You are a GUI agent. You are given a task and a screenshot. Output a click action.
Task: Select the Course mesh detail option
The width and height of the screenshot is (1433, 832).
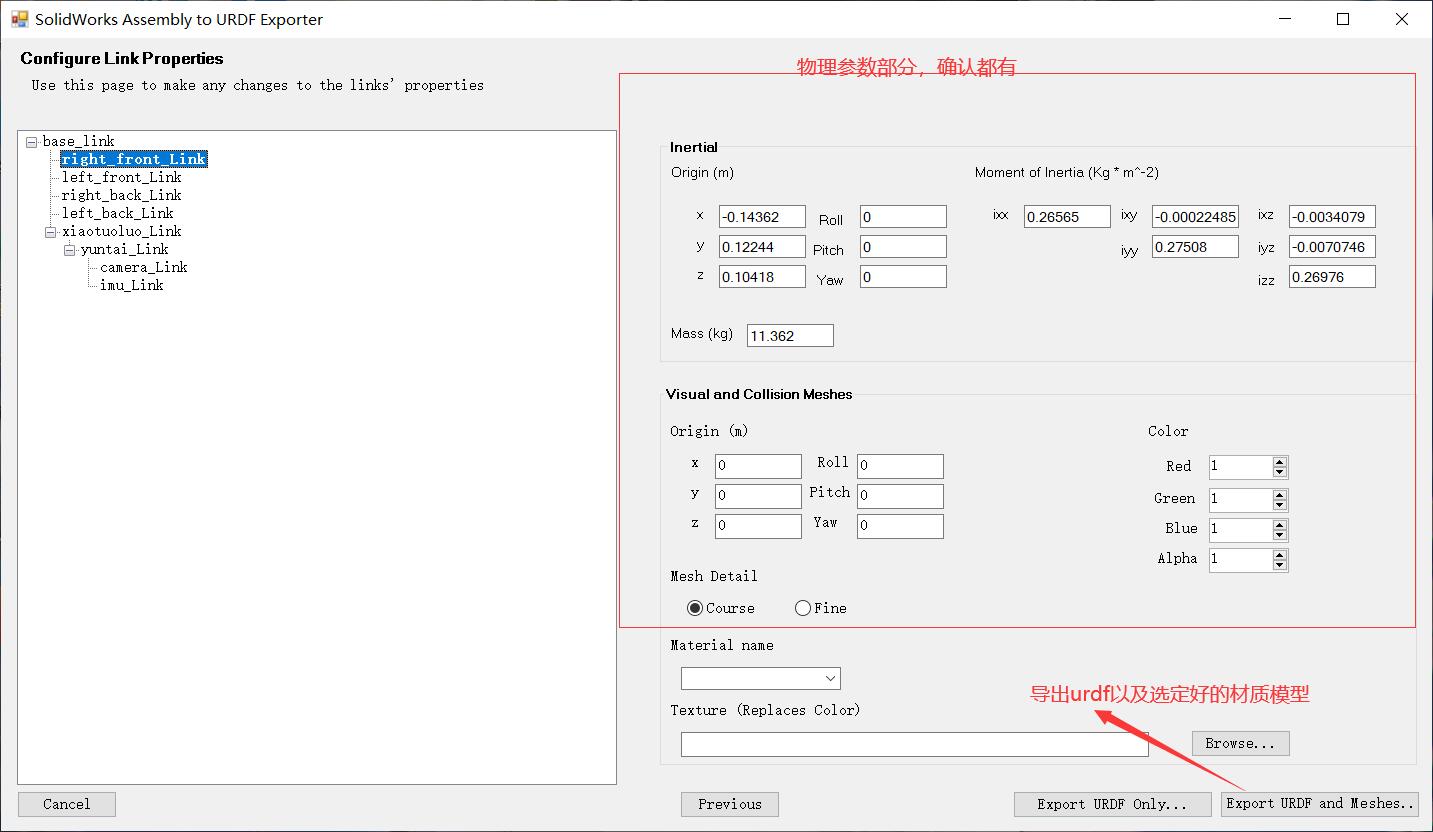[695, 608]
